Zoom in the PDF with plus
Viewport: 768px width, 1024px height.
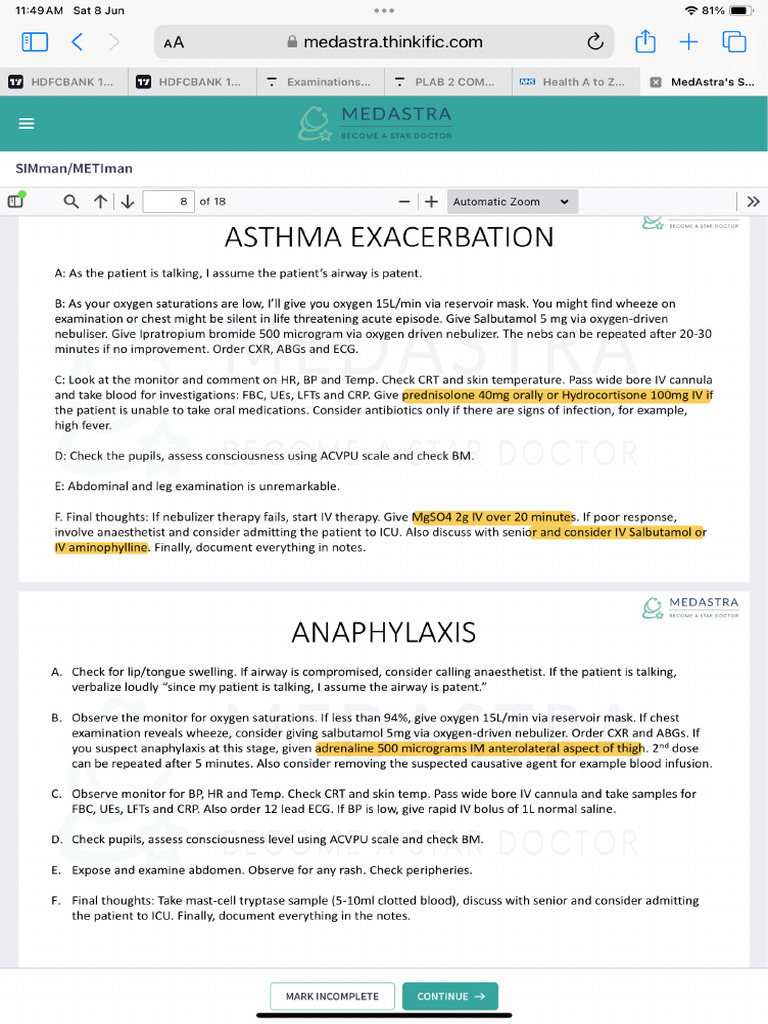point(431,202)
